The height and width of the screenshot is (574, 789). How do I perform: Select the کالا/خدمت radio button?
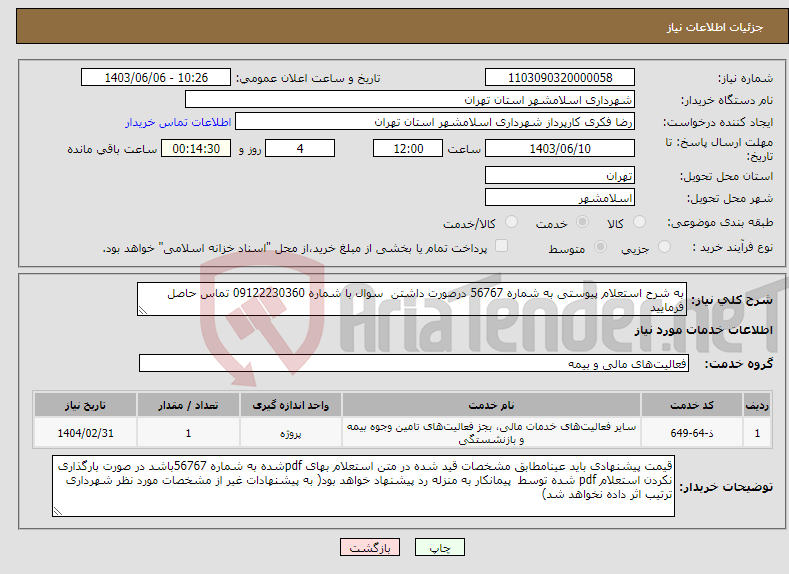(511, 222)
